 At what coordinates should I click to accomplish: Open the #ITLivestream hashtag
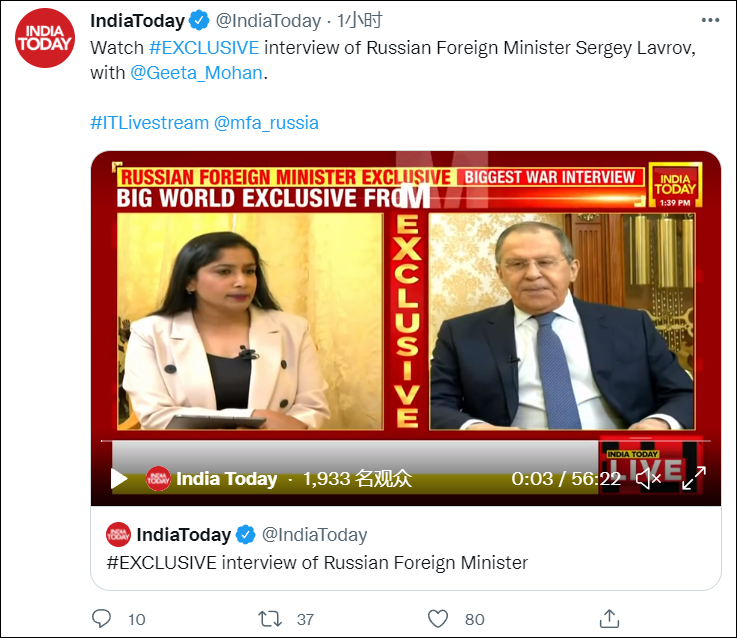pyautogui.click(x=149, y=123)
